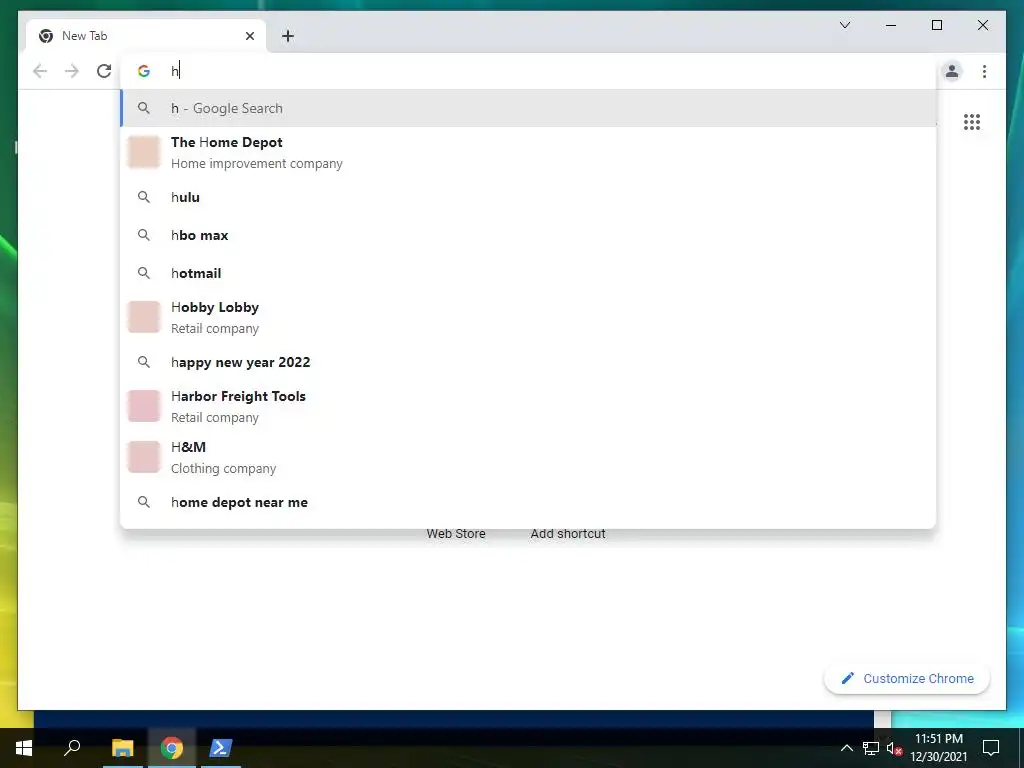Select 'happy new year 2022' suggestion
This screenshot has height=768, width=1024.
528,362
